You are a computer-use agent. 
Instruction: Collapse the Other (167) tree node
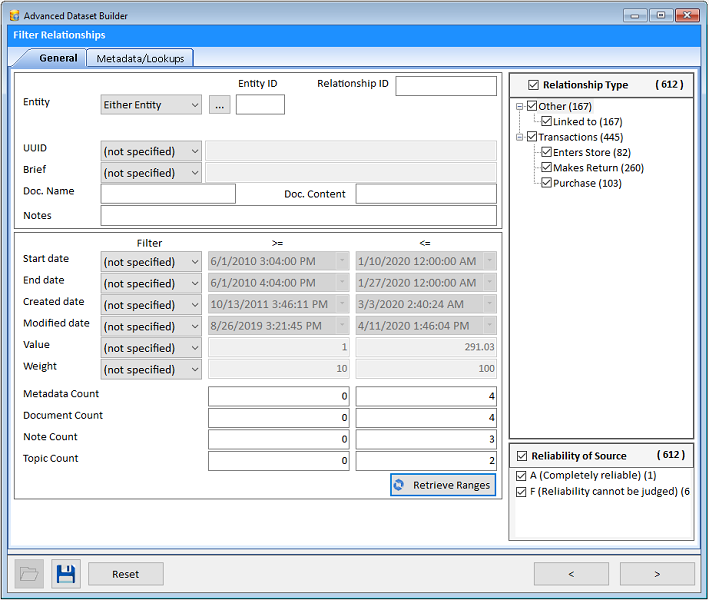pos(520,106)
